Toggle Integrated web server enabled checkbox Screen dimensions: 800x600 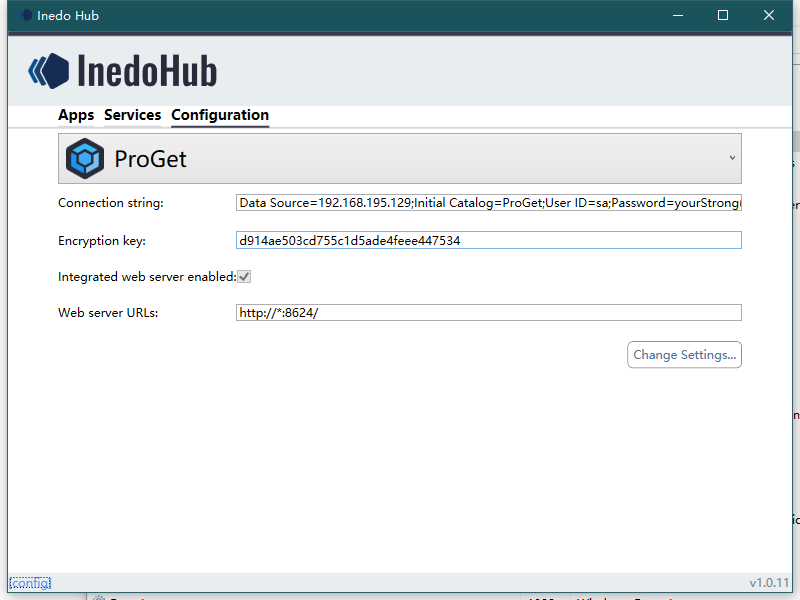pos(244,277)
